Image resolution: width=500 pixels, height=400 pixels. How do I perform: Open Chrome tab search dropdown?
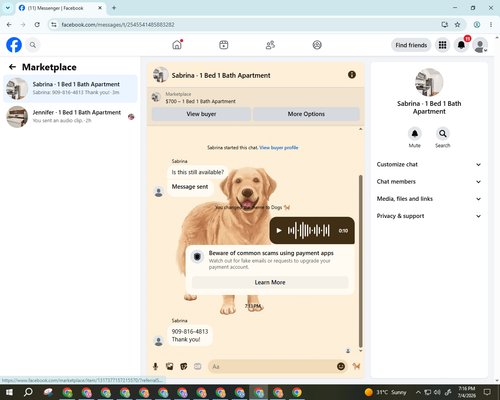(x=8, y=8)
